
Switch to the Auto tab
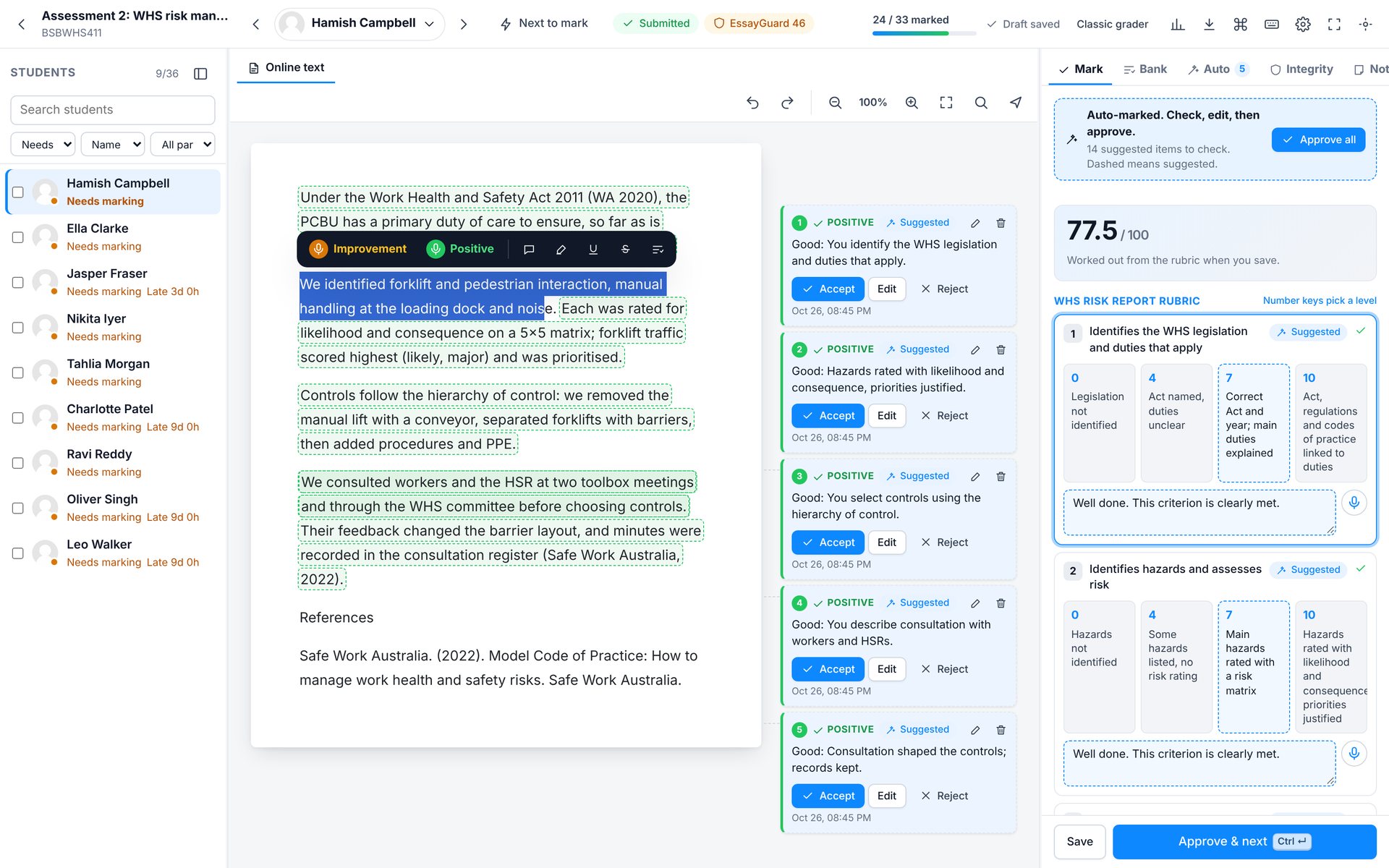click(x=1218, y=69)
